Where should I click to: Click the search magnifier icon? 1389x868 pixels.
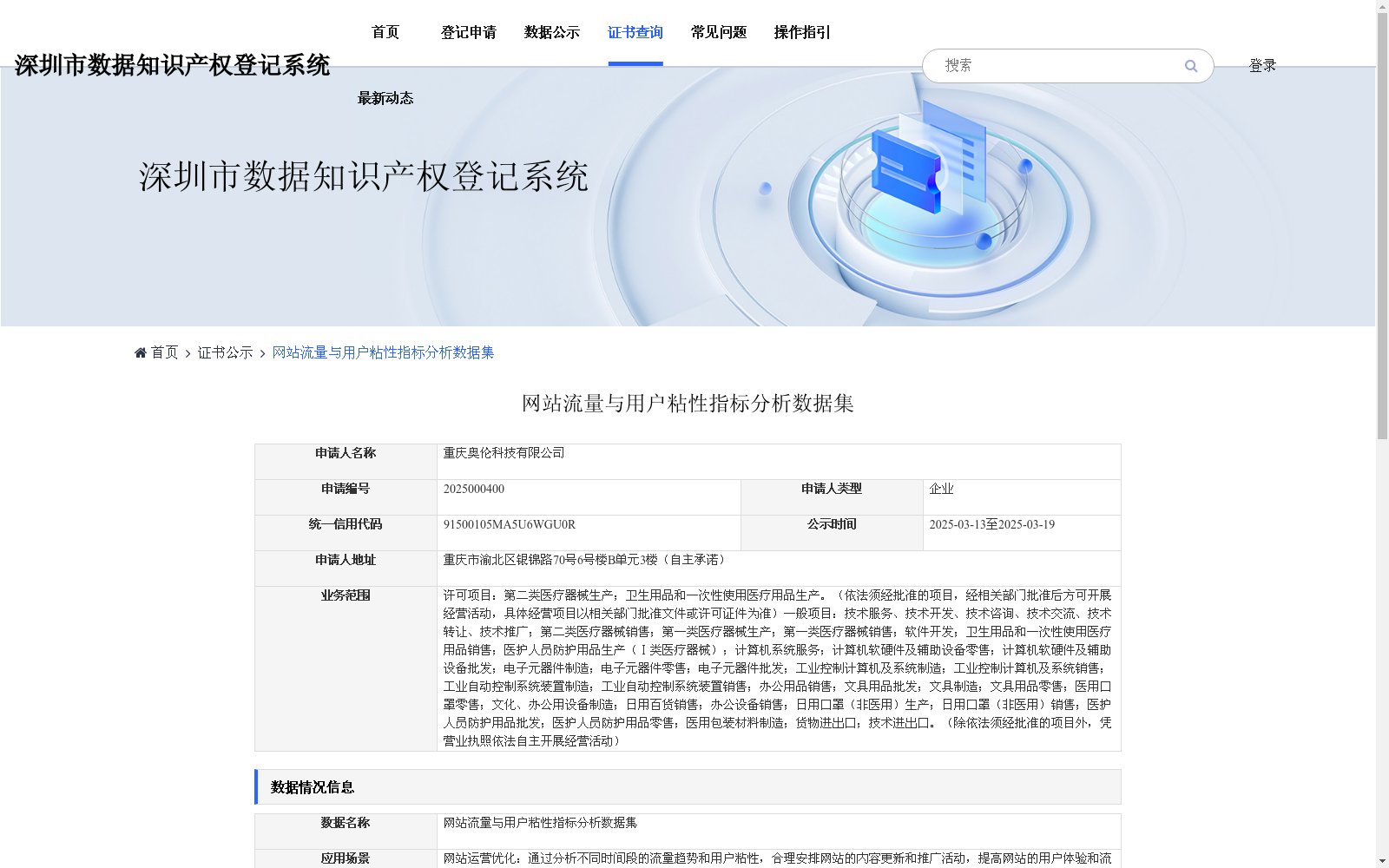click(1191, 66)
